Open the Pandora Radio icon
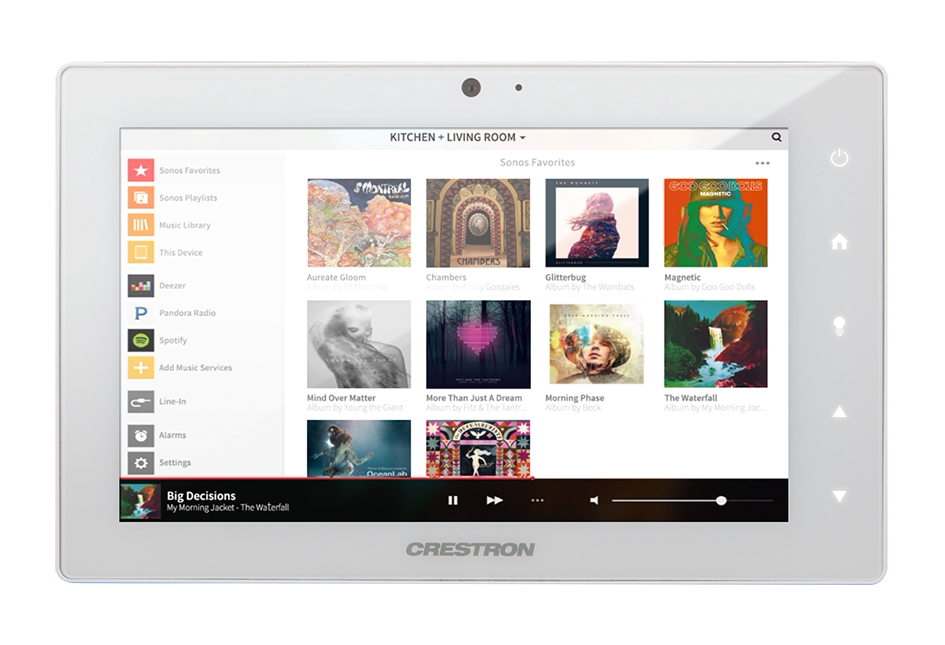Viewport: 945px width, 645px height. tap(140, 313)
